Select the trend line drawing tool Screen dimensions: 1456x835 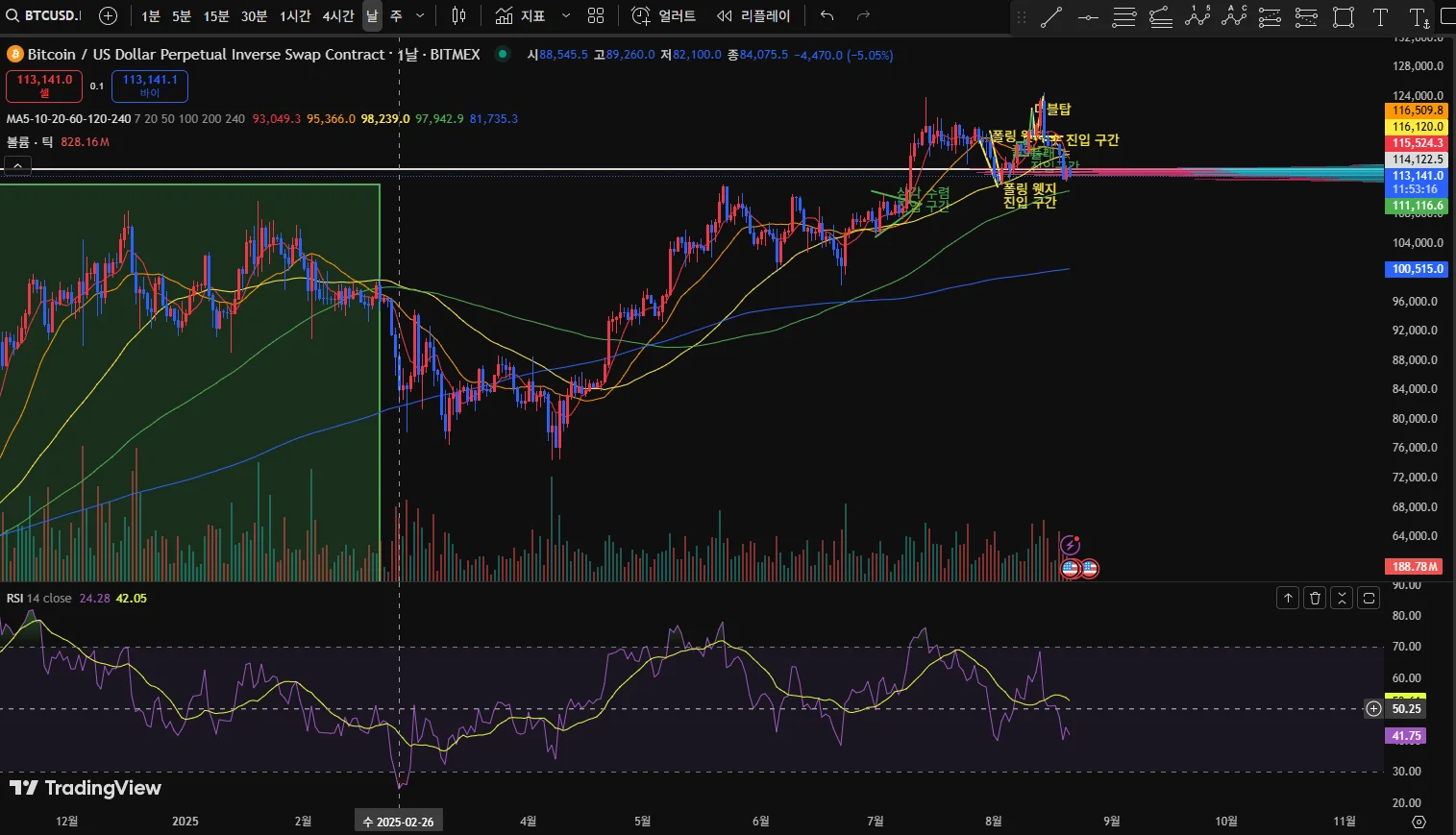point(1051,16)
